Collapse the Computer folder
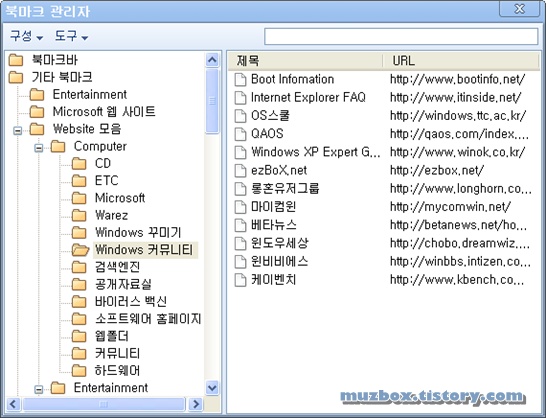Viewport: 546px width, 418px height. (x=39, y=148)
